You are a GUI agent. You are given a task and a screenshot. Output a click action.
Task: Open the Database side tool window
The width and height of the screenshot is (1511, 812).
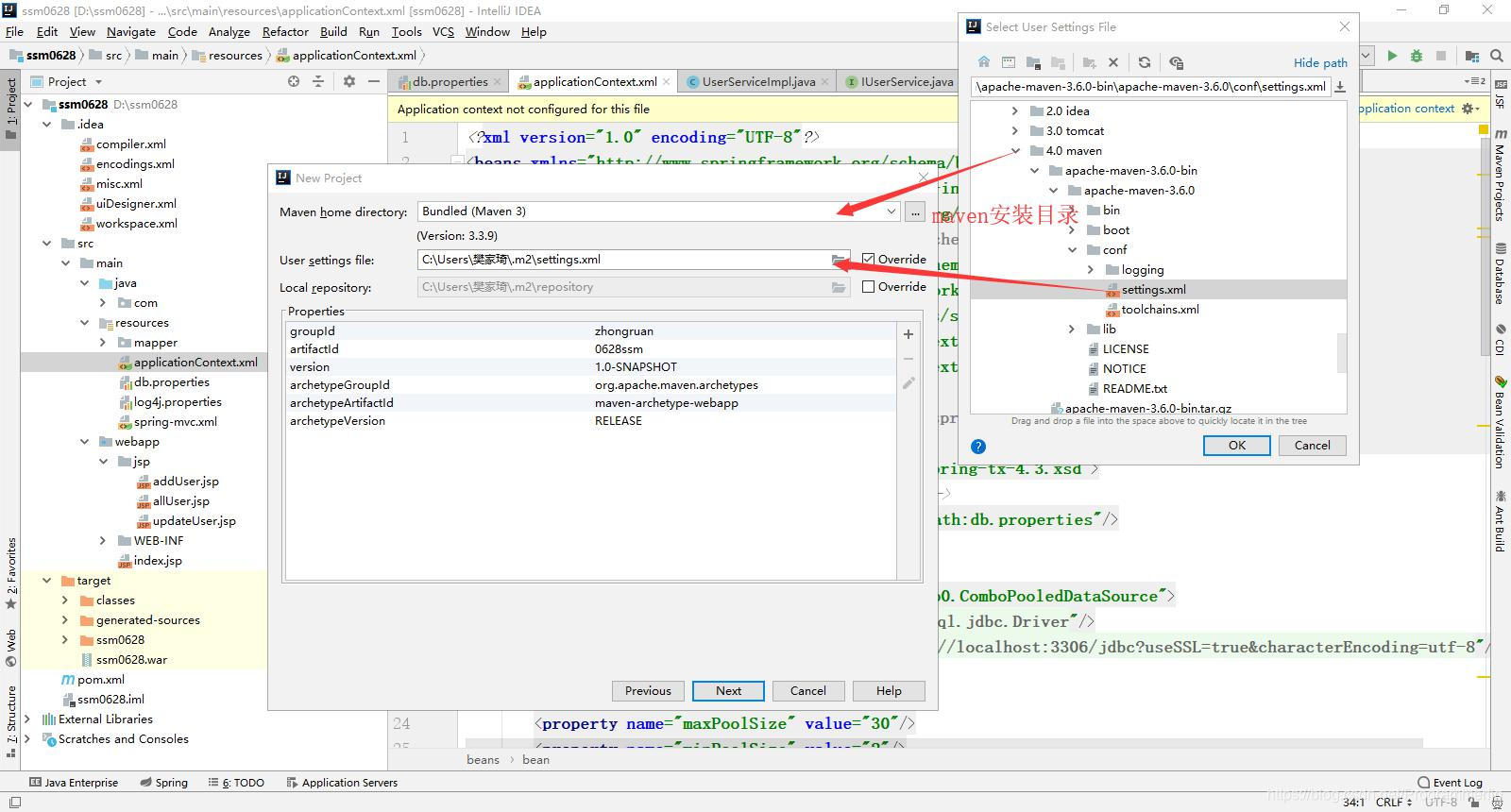tap(1500, 274)
